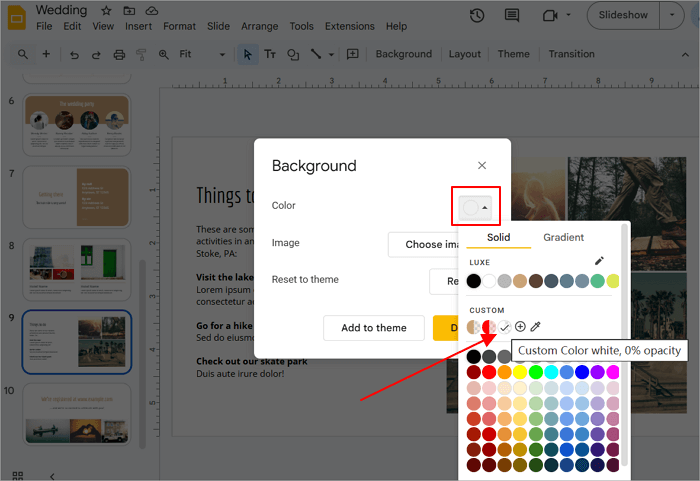Pick the tan Luxe theme swatch
Image resolution: width=700 pixels, height=481 pixels.
(520, 281)
